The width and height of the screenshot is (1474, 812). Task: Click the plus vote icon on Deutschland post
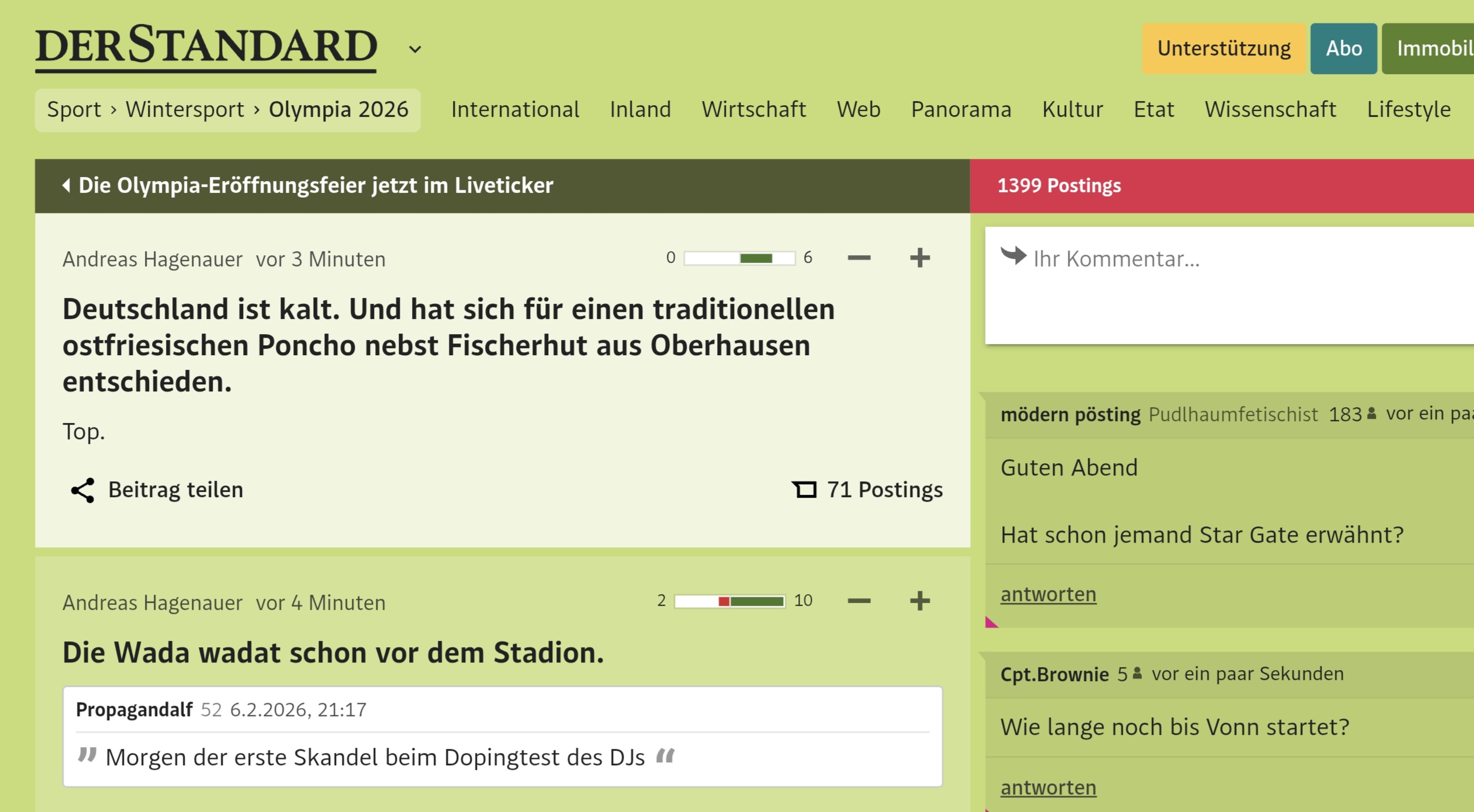(919, 258)
